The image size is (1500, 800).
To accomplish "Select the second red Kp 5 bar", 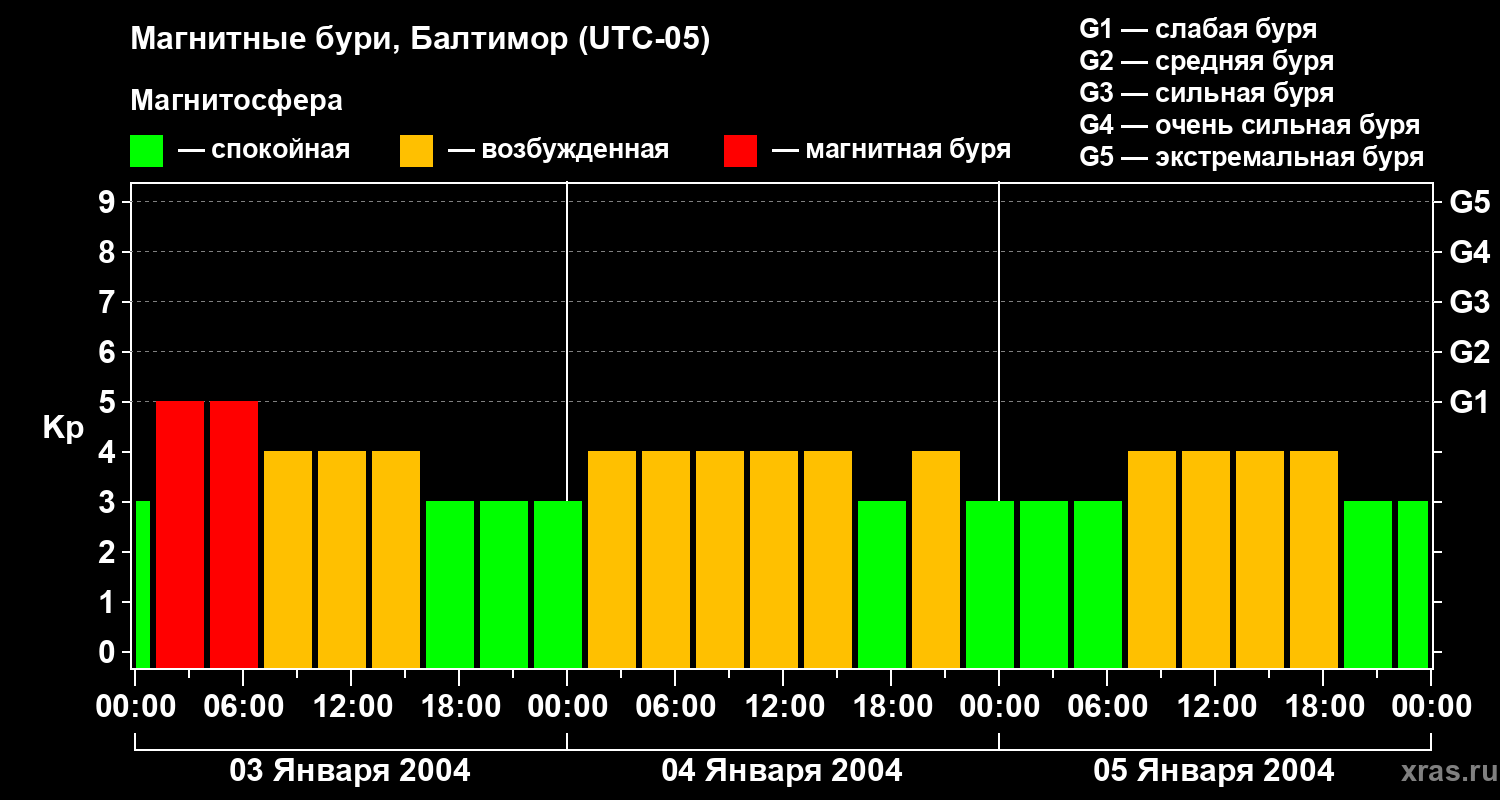I will tap(234, 534).
